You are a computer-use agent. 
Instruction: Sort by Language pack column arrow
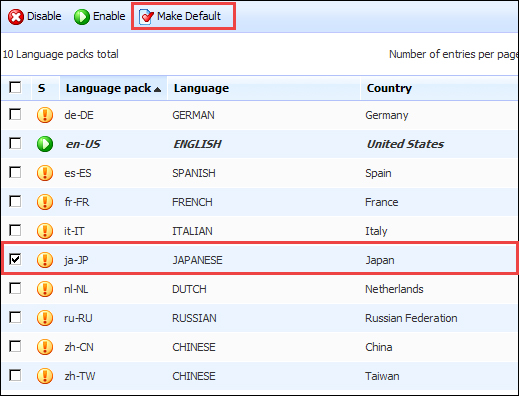point(158,89)
